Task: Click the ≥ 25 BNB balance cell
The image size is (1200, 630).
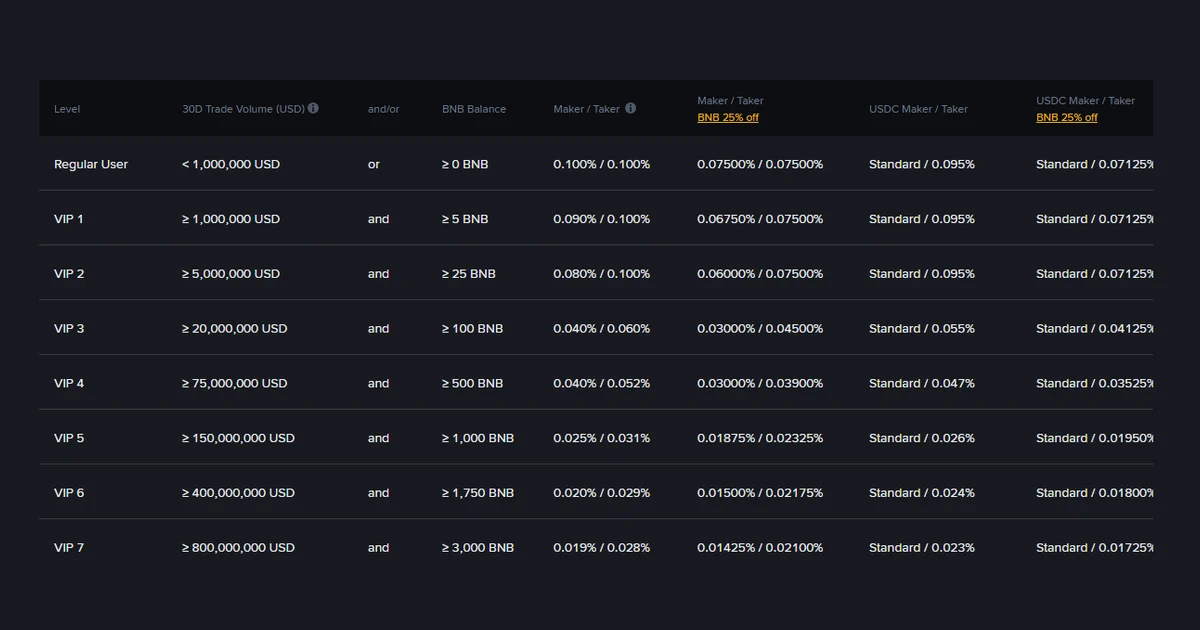Action: pyautogui.click(x=469, y=274)
